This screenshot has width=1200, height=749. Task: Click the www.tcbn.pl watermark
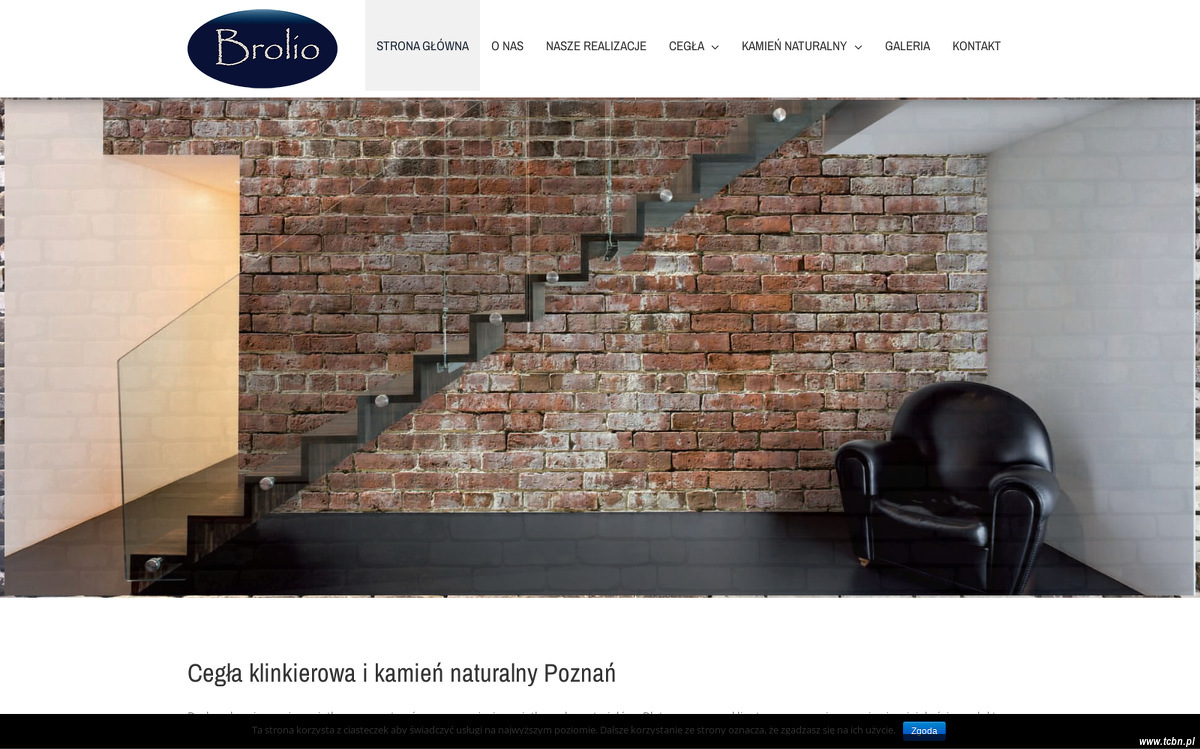pyautogui.click(x=1166, y=741)
